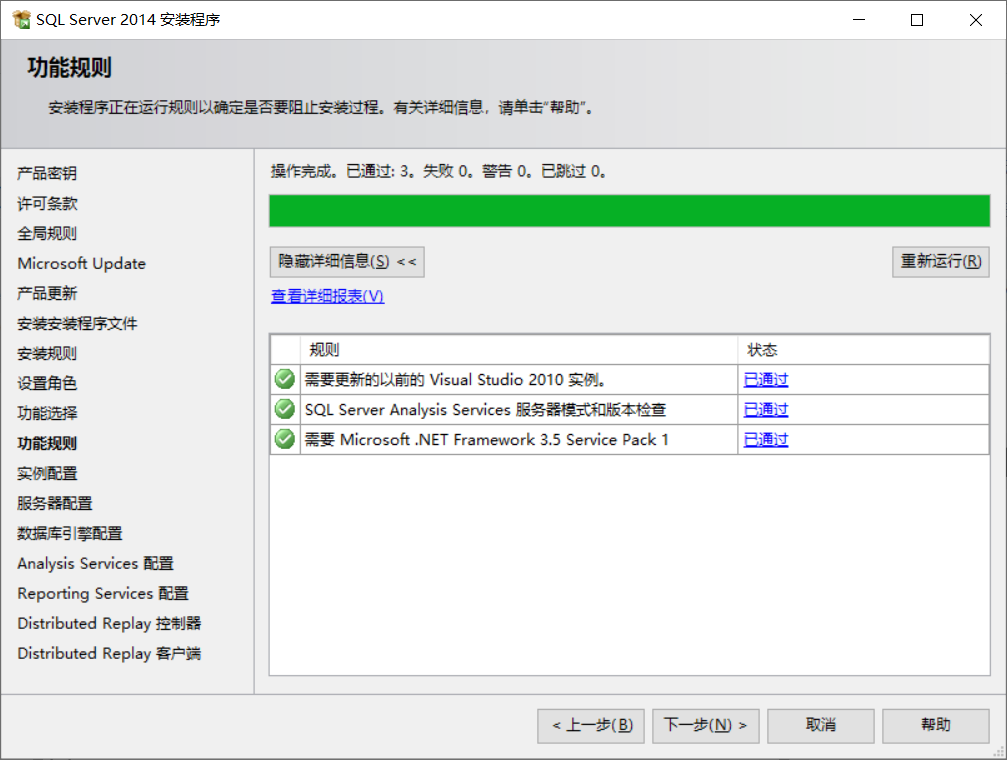Select 安装规则 step in sidebar

47,353
